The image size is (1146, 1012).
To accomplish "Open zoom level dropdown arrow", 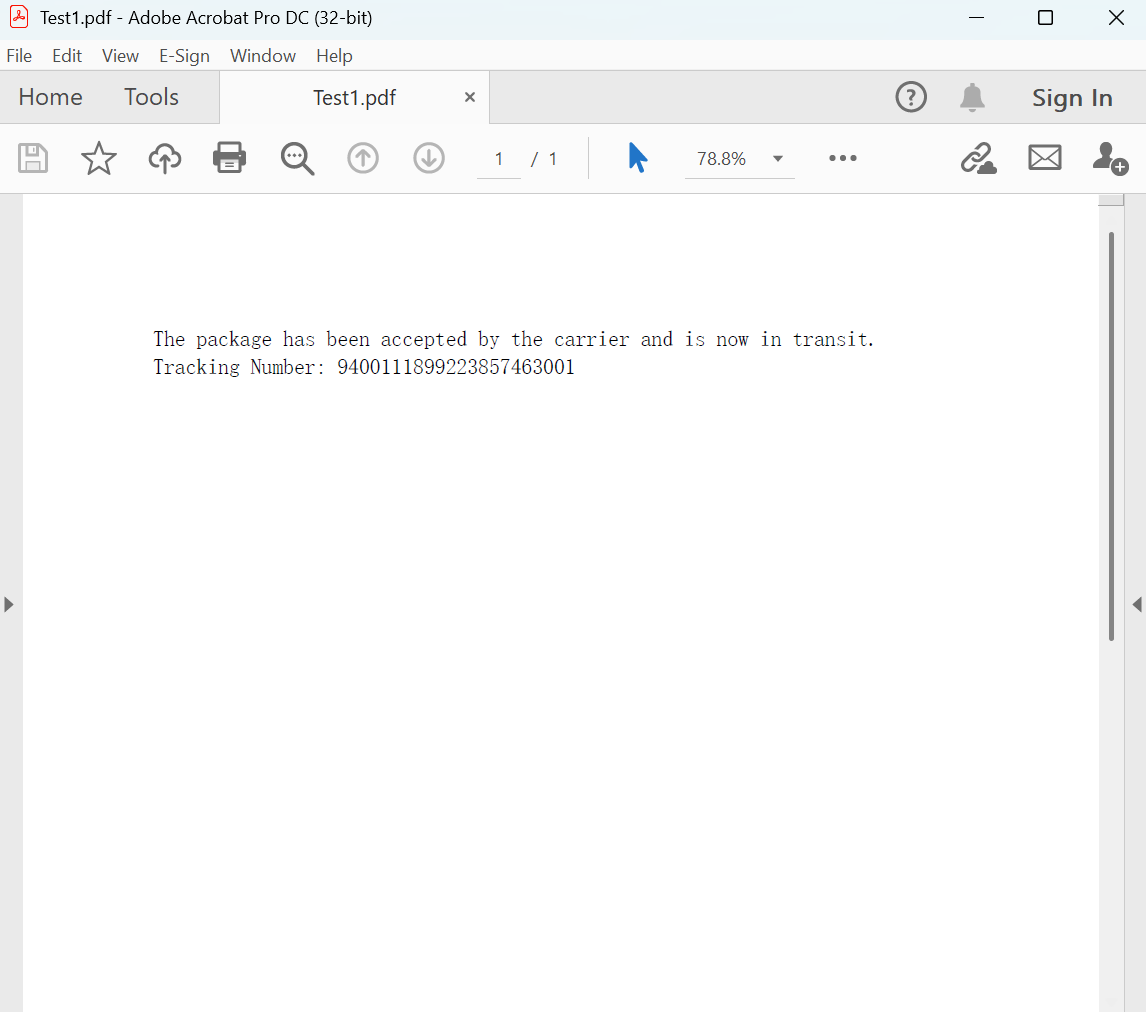I will [778, 159].
